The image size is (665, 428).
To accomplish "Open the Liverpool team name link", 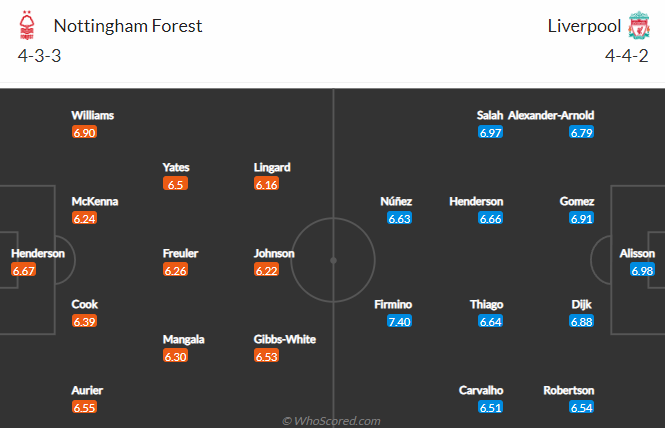I will coord(584,26).
